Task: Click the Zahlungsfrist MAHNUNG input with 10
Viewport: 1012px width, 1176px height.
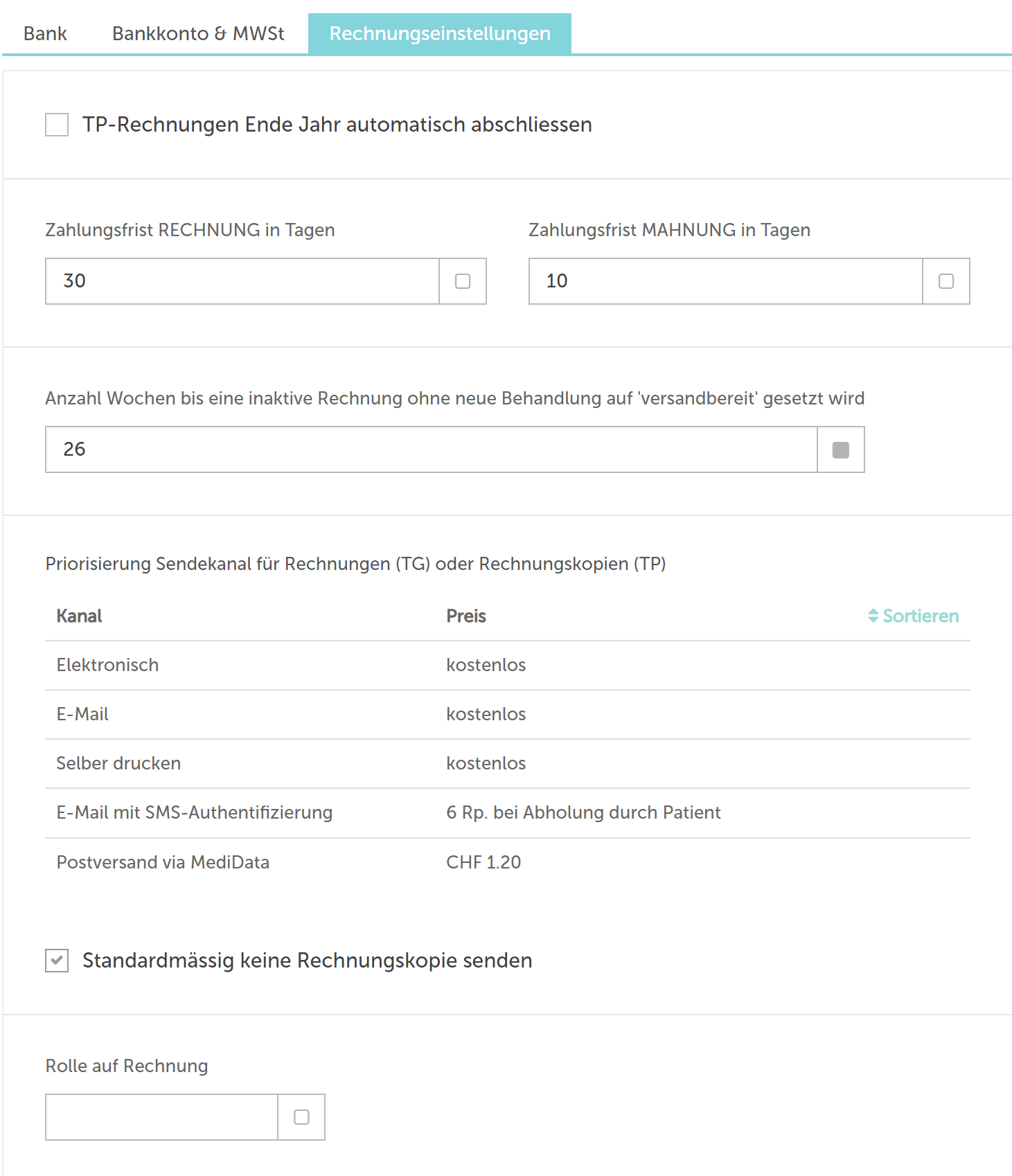Action: (x=726, y=281)
